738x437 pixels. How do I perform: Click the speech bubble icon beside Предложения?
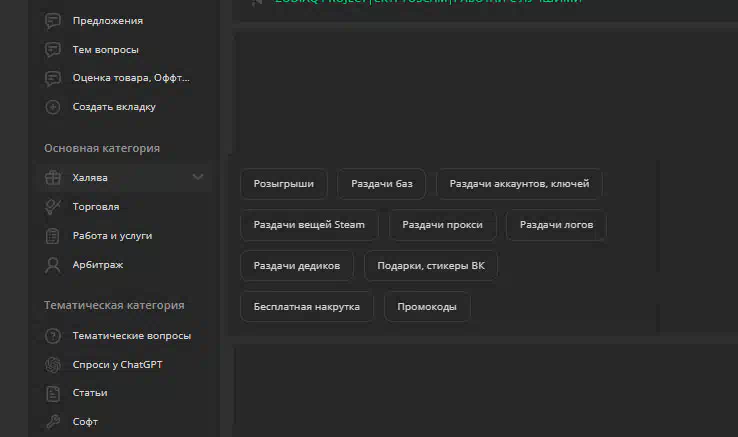click(53, 21)
